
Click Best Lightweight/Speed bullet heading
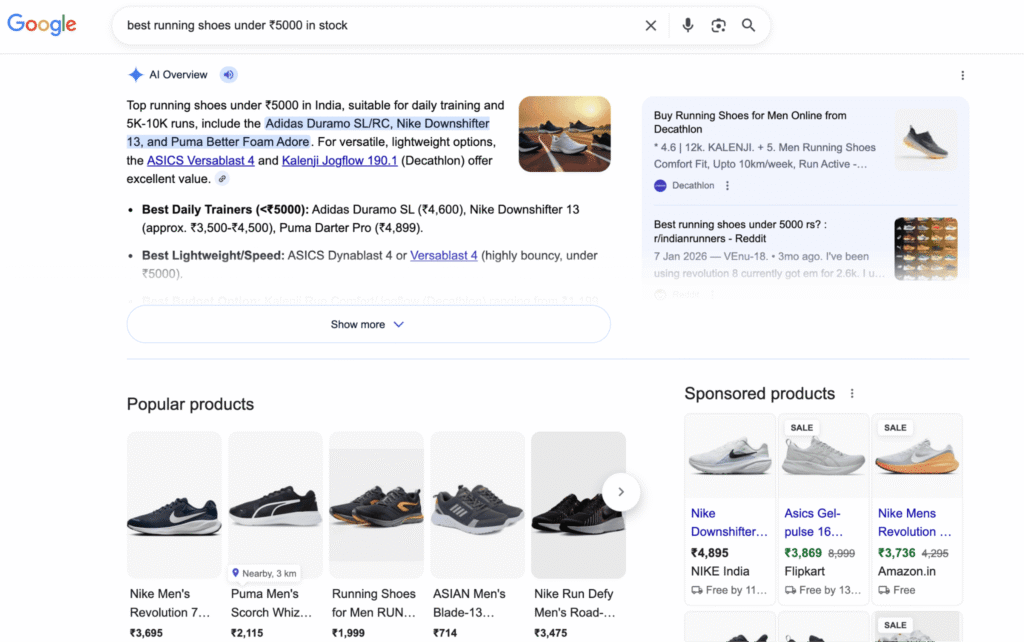213,255
